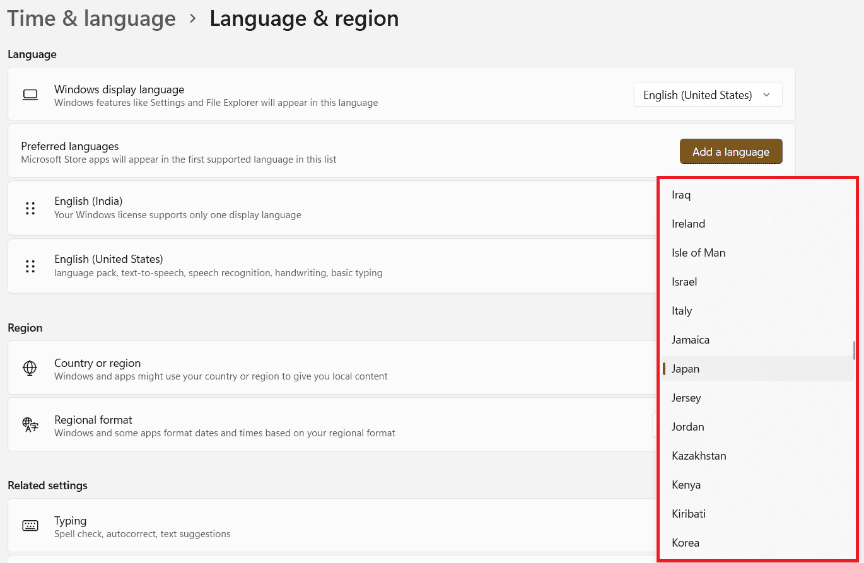Open the Typing related settings row
This screenshot has height=563, width=864.
[x=330, y=526]
